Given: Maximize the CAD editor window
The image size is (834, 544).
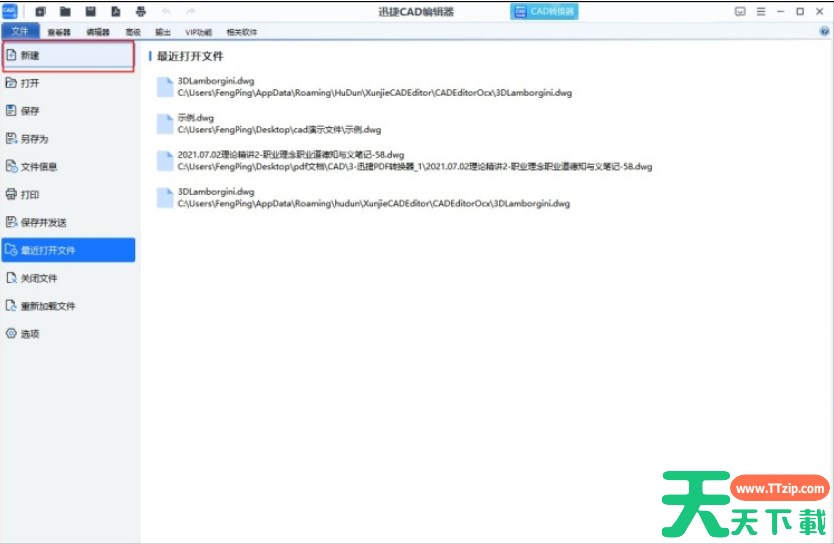Looking at the screenshot, I should pos(800,11).
